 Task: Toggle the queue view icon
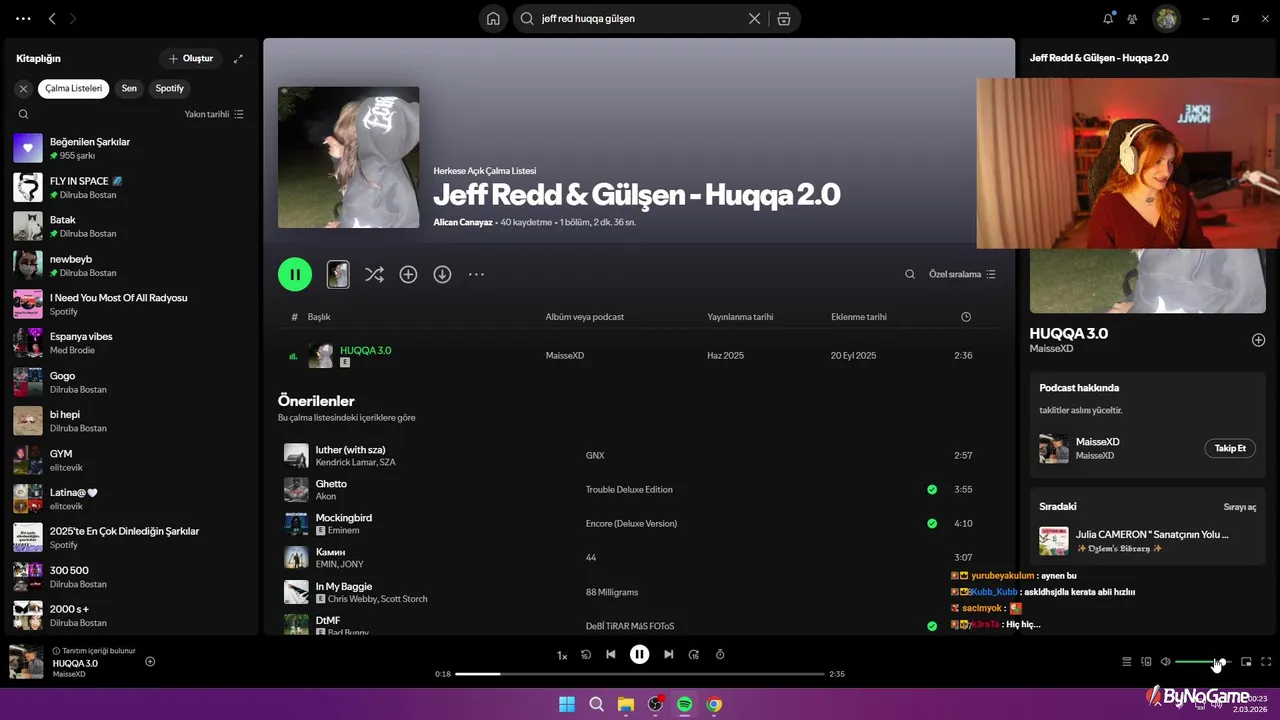click(1127, 661)
